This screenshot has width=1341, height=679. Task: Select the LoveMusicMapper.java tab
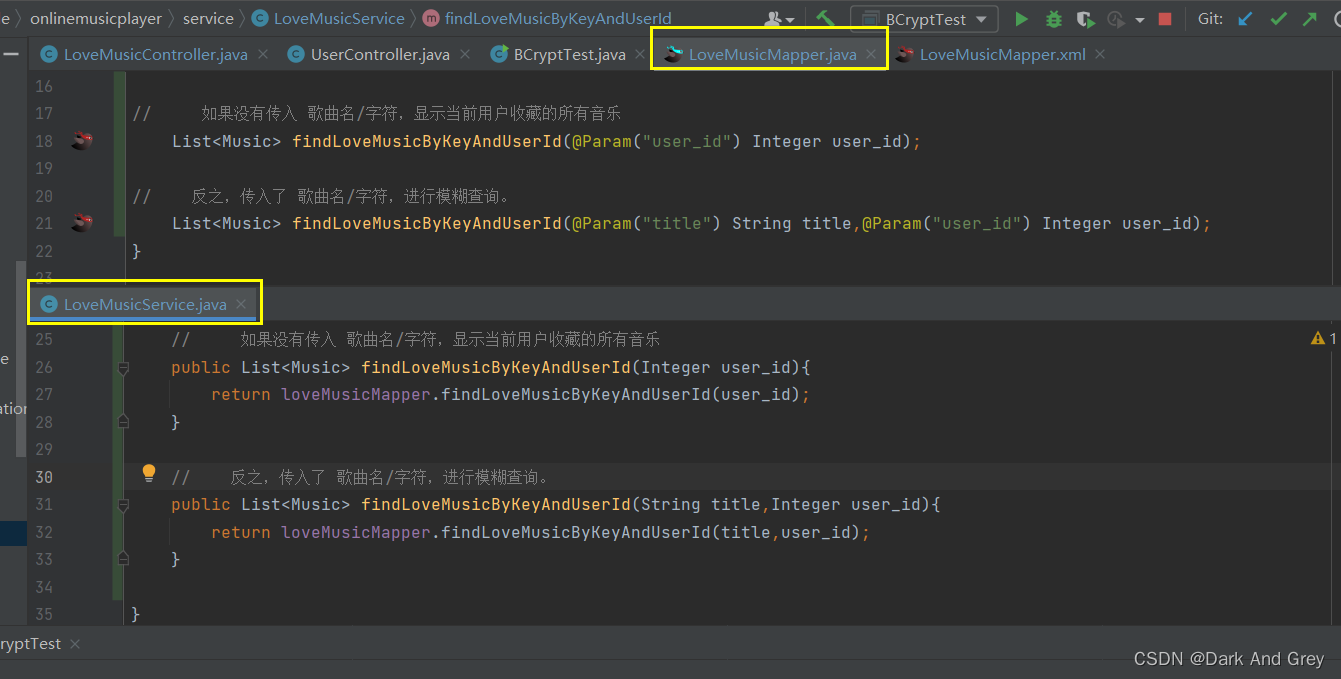(772, 54)
